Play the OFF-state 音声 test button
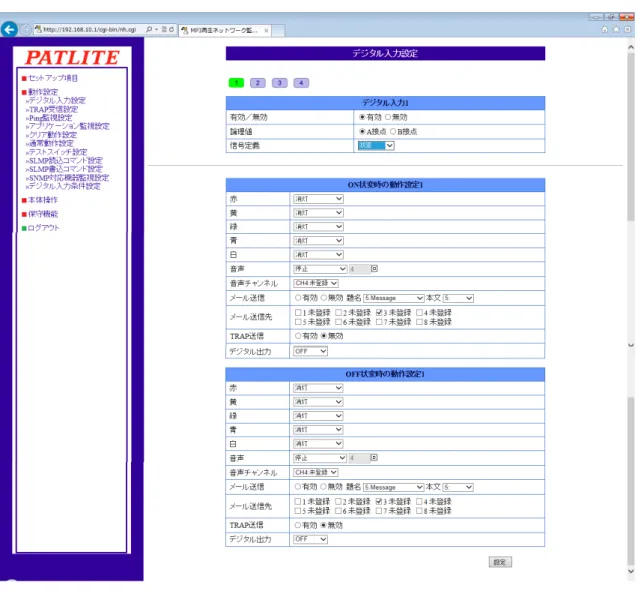The width and height of the screenshot is (638, 597). 374,458
